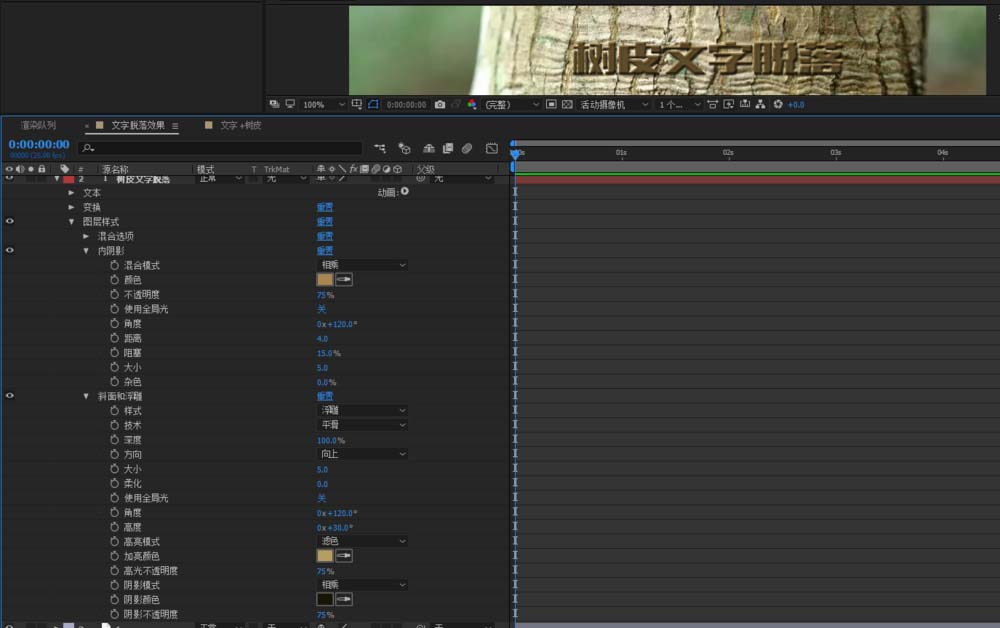Click 0x+120.0° angle value in 内阴影
1000x628 pixels.
pos(337,324)
